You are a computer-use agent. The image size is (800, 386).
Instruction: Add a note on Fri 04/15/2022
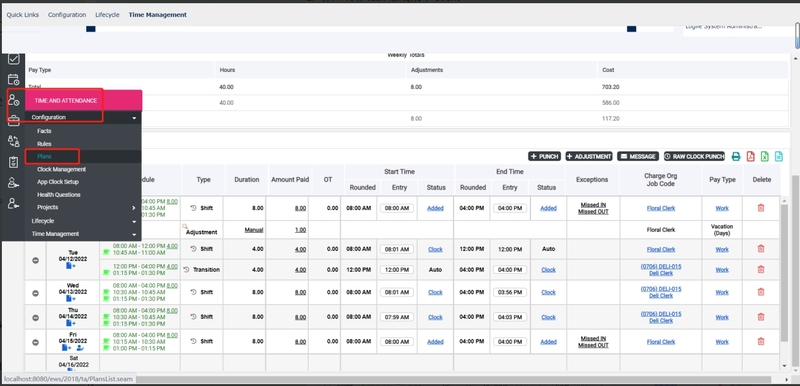[x=66, y=348]
